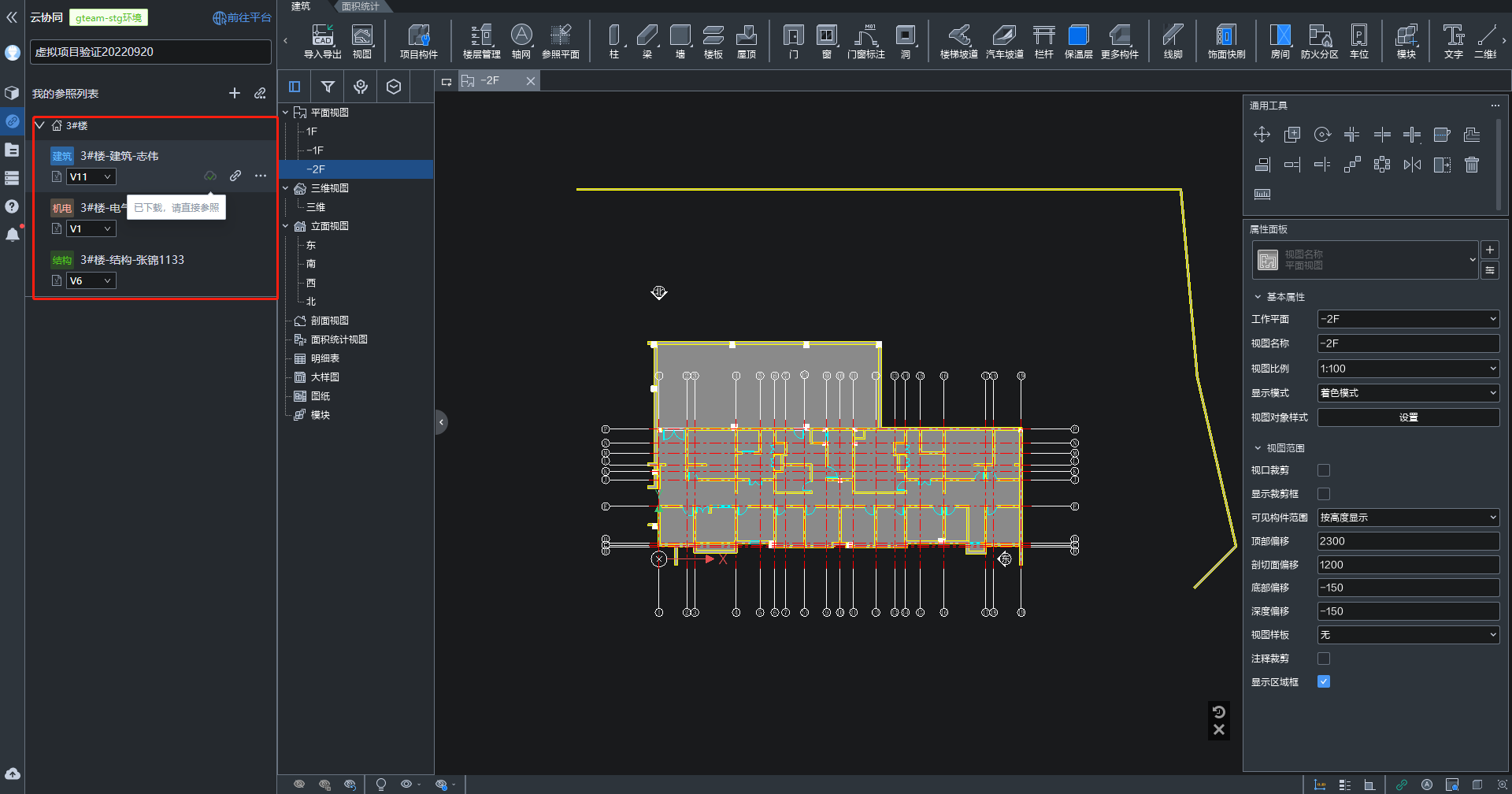Viewport: 1512px width, 794px height.
Task: Open the 视图样板 dropdown
Action: 1408,635
